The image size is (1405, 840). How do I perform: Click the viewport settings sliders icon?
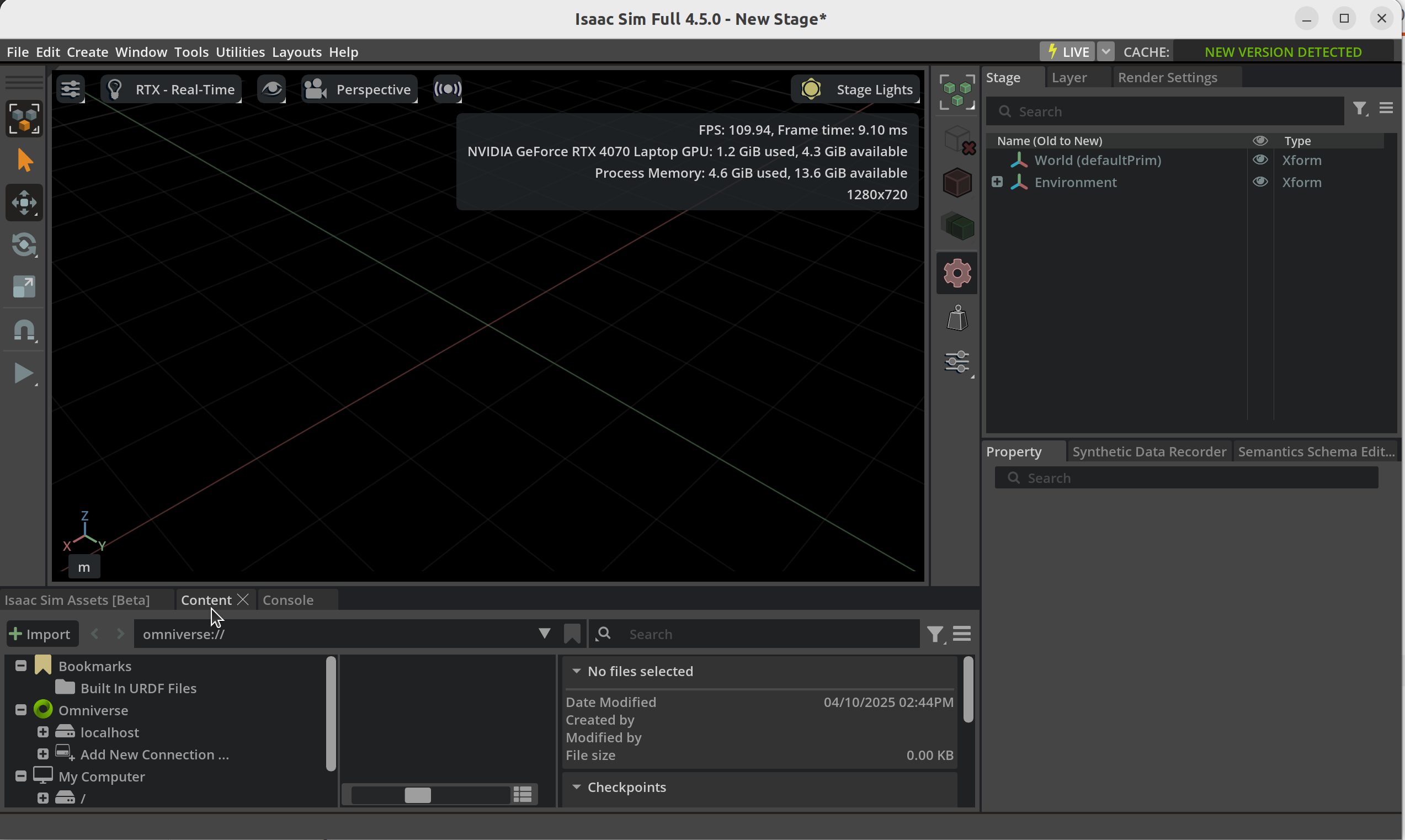pyautogui.click(x=70, y=88)
